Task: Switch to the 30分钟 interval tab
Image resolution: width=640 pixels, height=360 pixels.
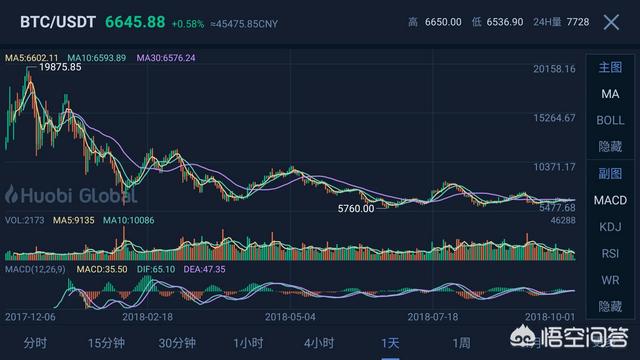Action: click(x=177, y=343)
